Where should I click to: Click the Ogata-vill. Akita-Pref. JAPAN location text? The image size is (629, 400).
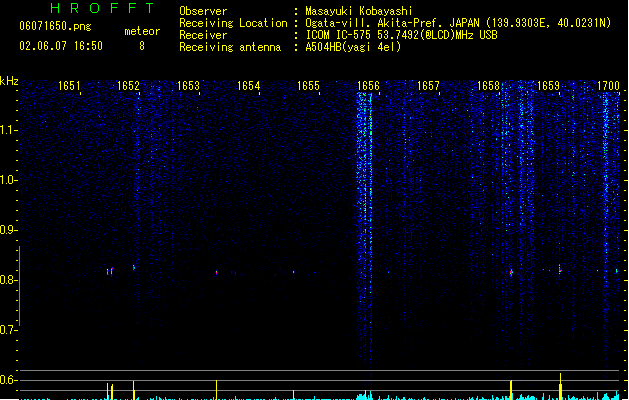click(458, 23)
